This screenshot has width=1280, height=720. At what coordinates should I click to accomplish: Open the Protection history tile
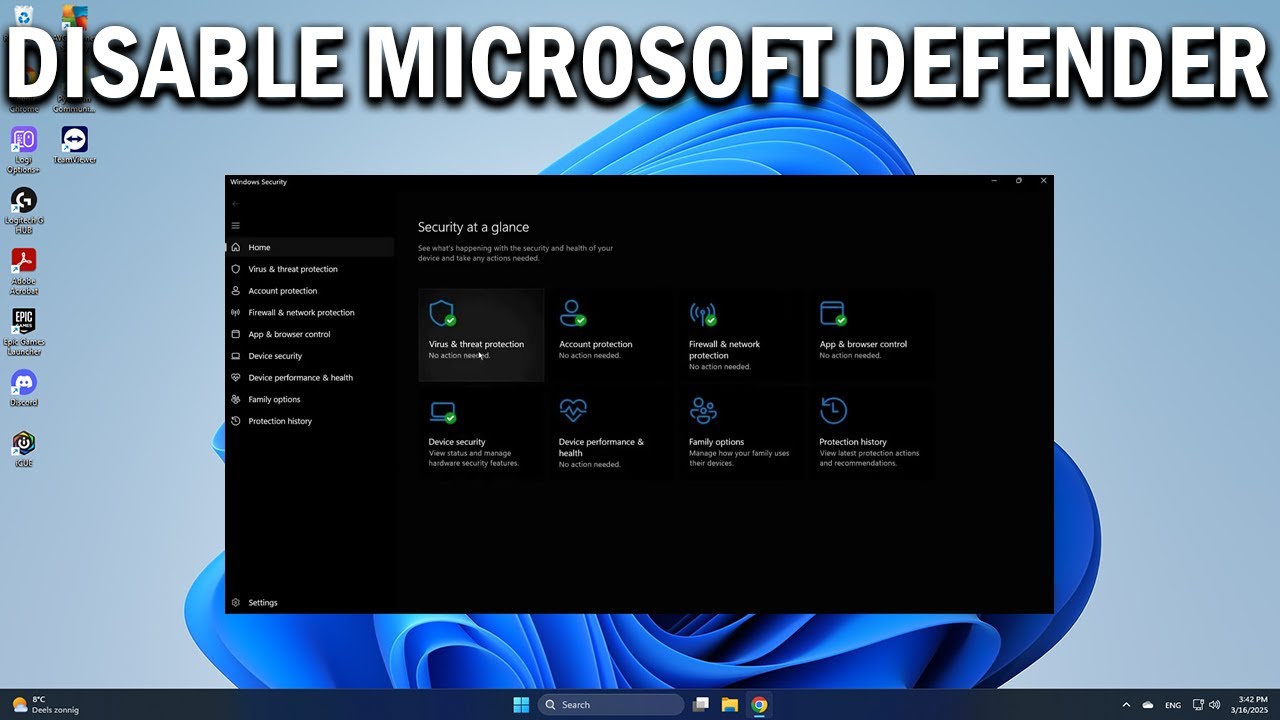point(871,433)
